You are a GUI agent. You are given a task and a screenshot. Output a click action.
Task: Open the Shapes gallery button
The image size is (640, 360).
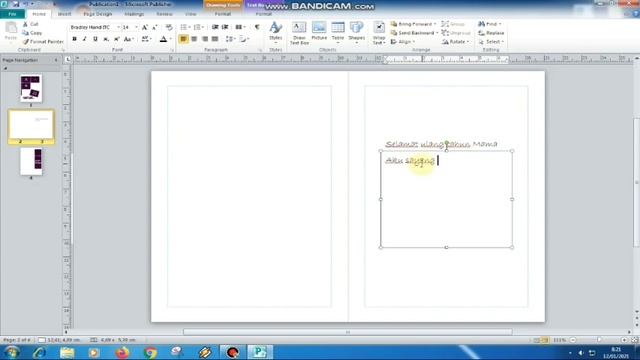(x=356, y=32)
